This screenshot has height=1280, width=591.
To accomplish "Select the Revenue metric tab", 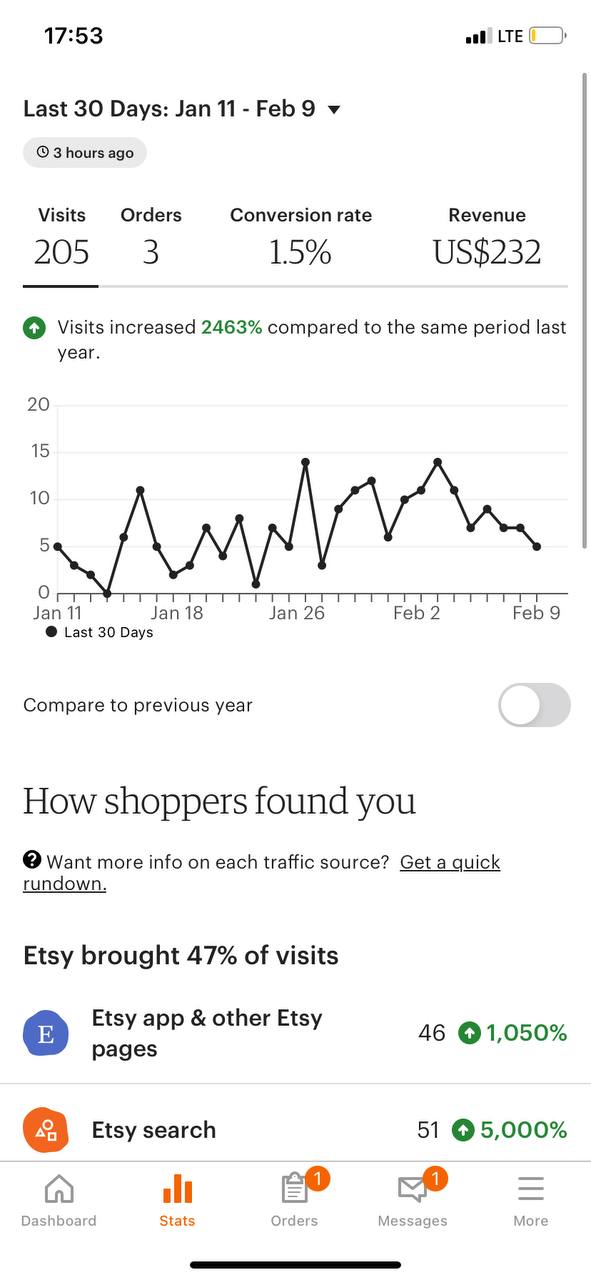I will coord(487,238).
